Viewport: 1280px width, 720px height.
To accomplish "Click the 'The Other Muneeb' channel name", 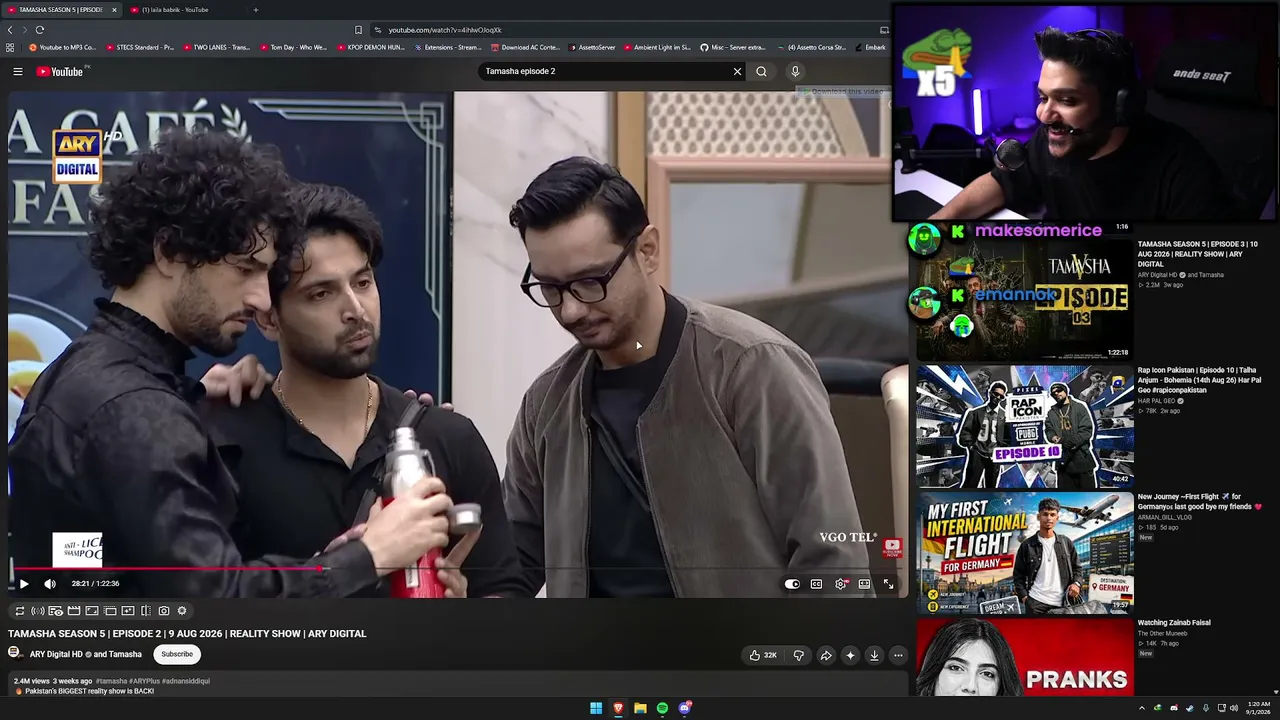I will pos(1162,633).
